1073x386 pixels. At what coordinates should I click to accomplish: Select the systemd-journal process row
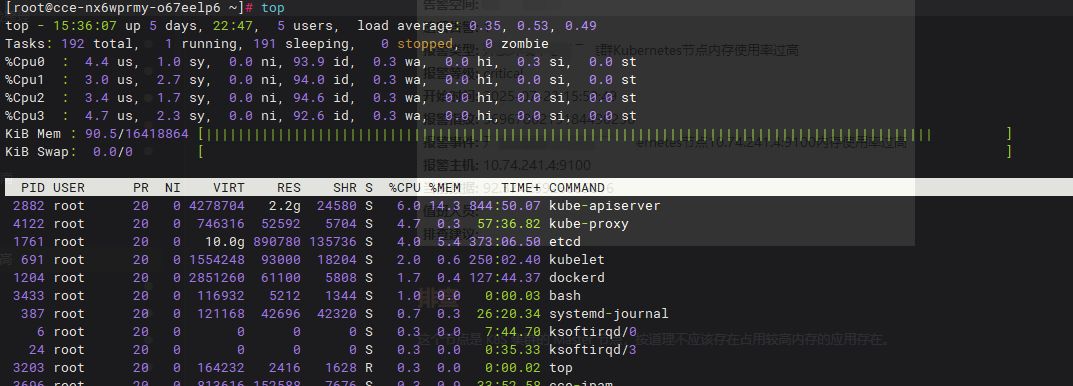point(337,313)
